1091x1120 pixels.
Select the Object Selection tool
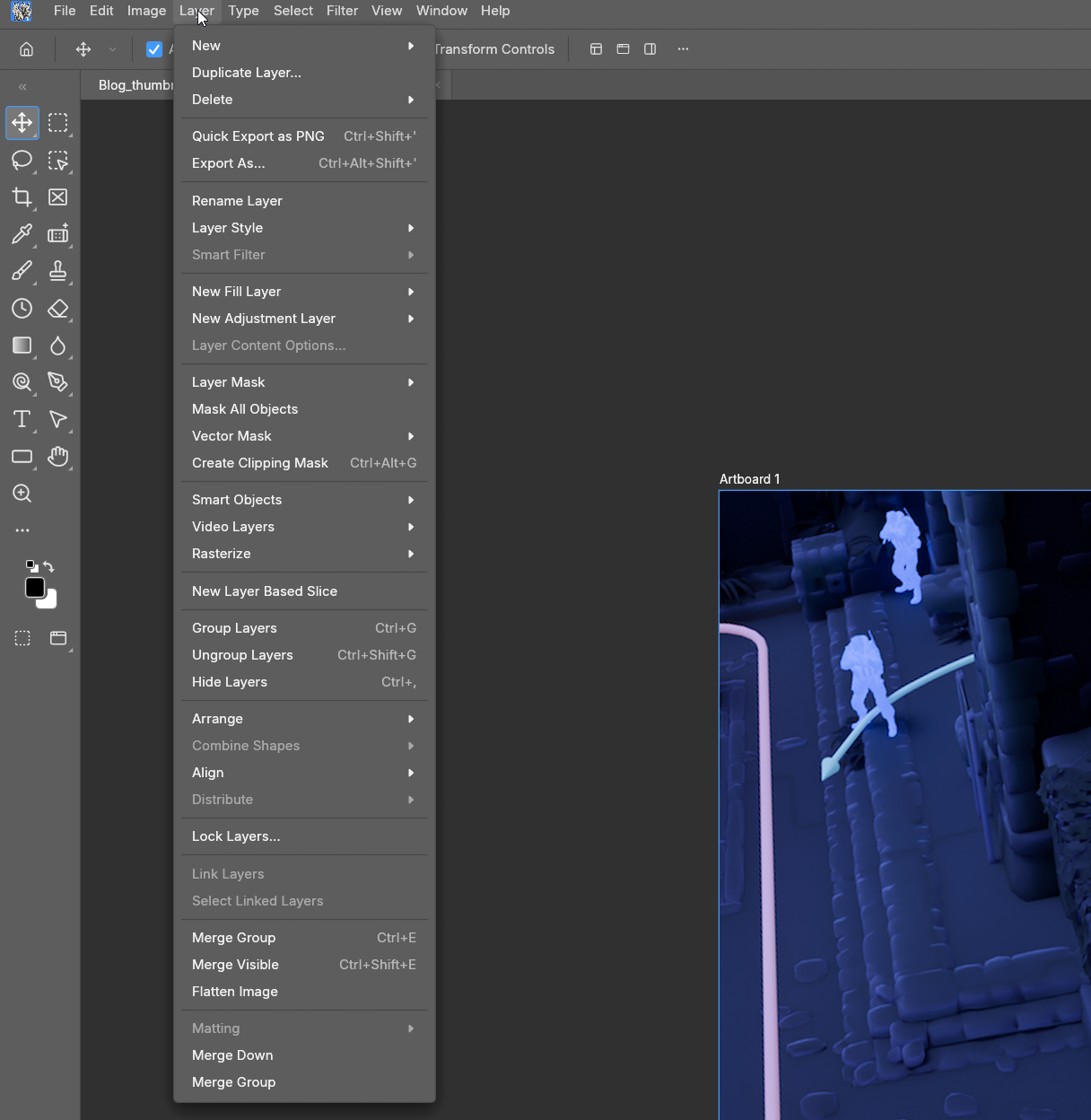[58, 161]
